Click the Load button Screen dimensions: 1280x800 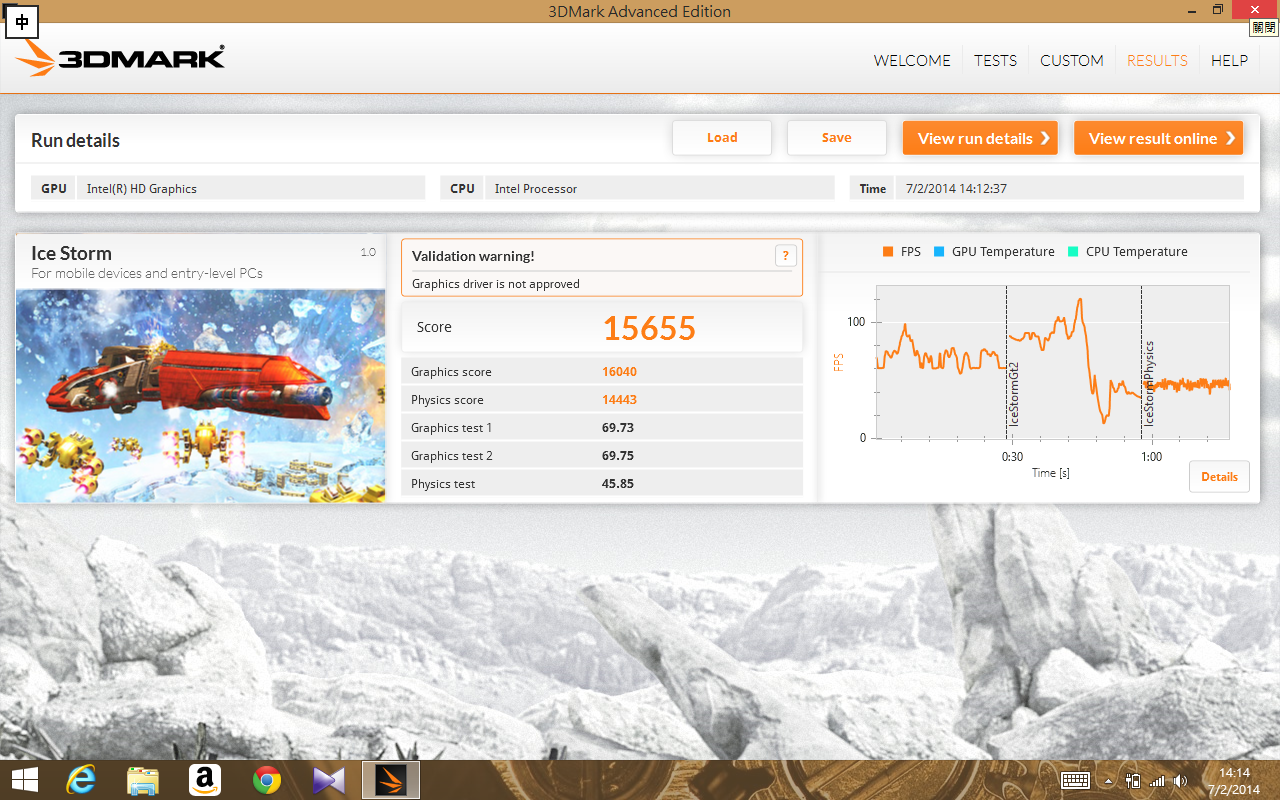click(722, 138)
